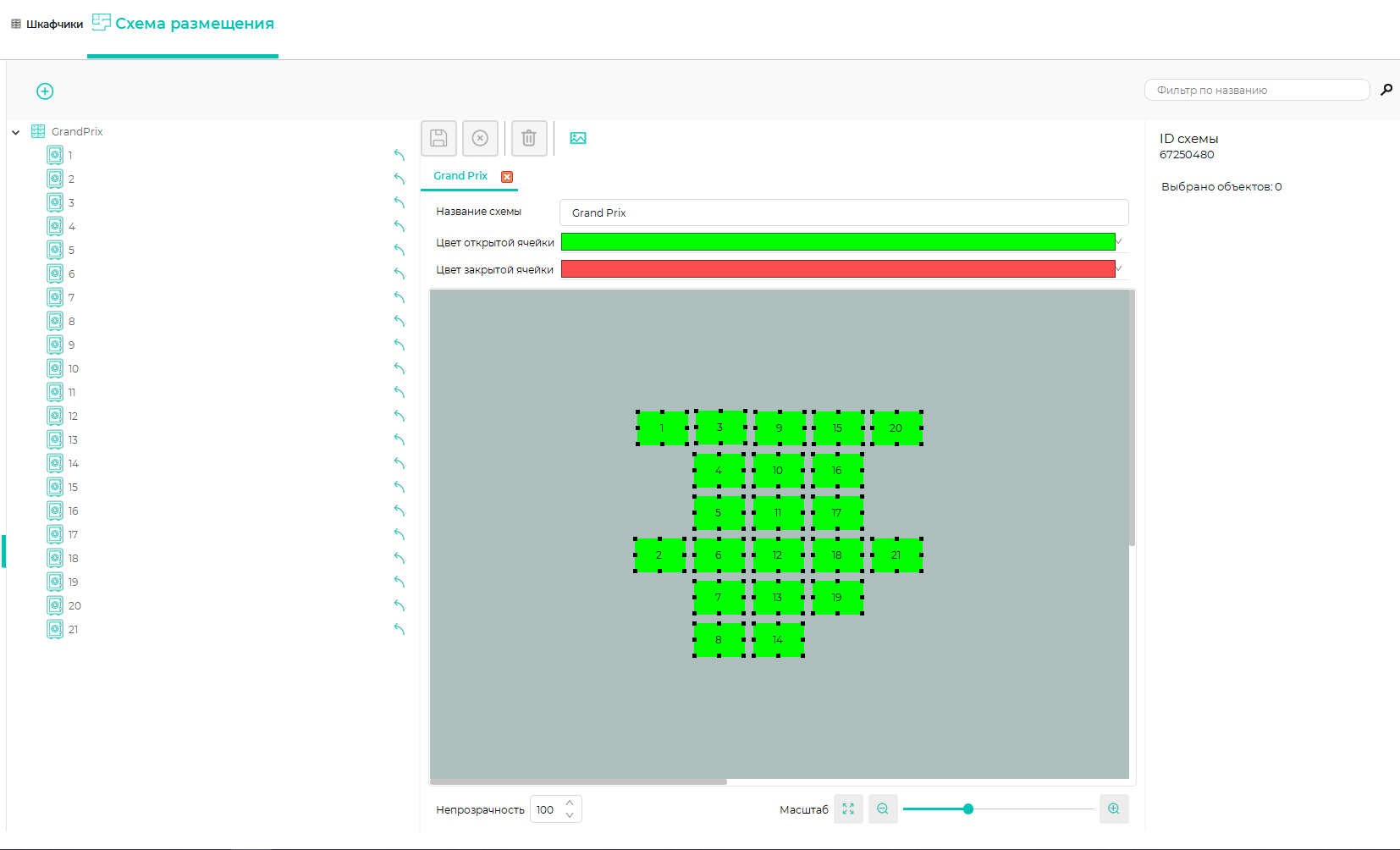Click return arrow for locker 12

click(x=400, y=416)
